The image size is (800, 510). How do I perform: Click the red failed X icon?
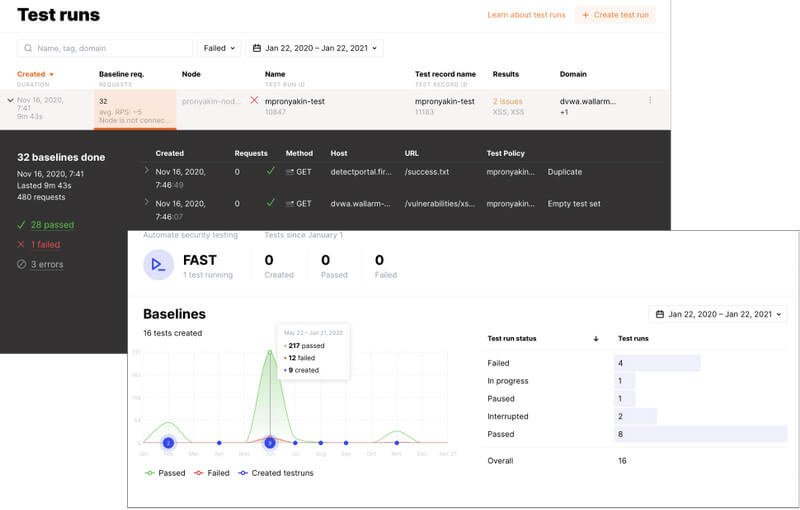pyautogui.click(x=21, y=245)
